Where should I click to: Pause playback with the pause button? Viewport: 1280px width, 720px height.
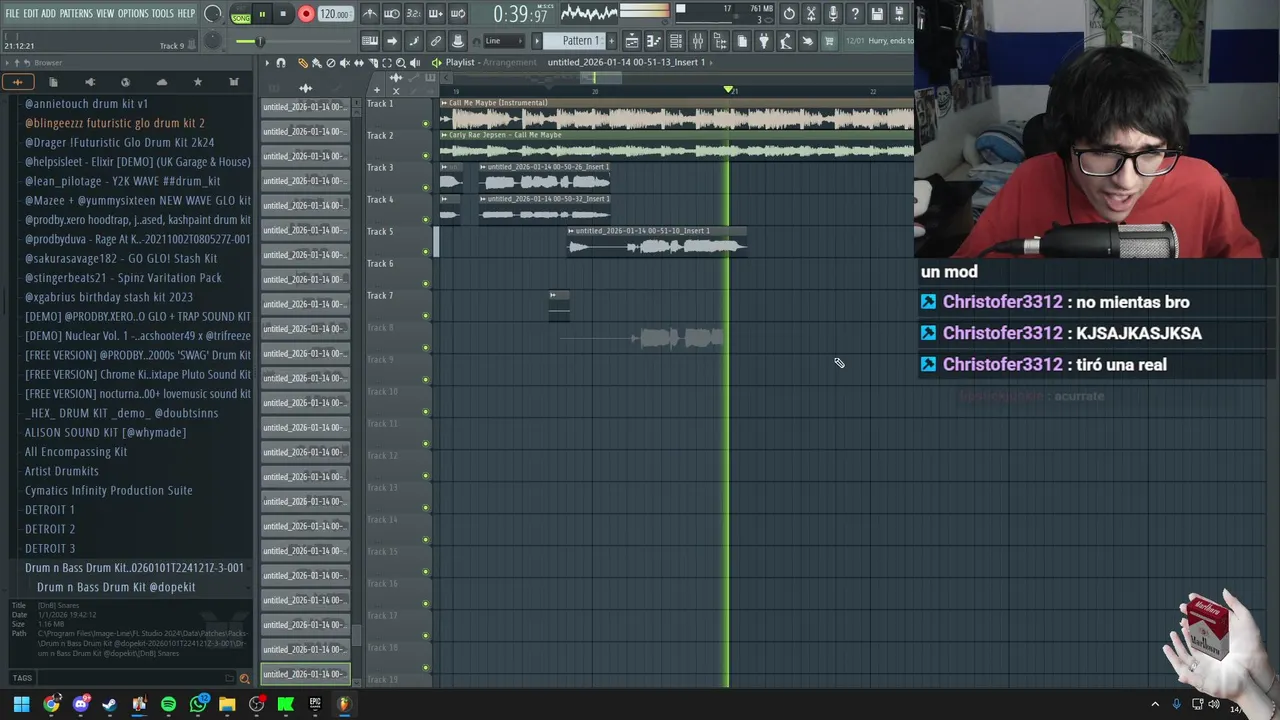pos(262,14)
